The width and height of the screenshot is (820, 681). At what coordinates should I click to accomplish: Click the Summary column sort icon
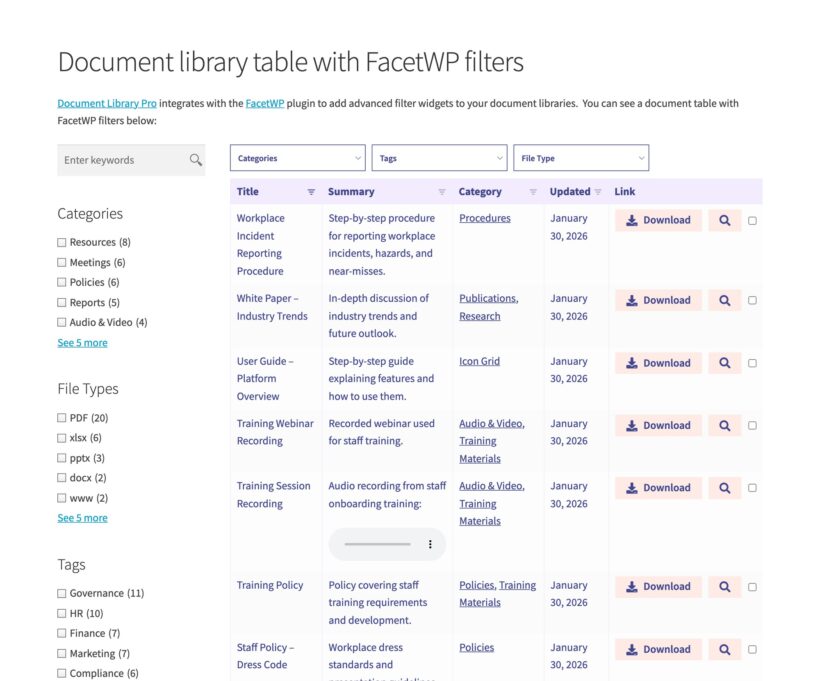pyautogui.click(x=442, y=192)
